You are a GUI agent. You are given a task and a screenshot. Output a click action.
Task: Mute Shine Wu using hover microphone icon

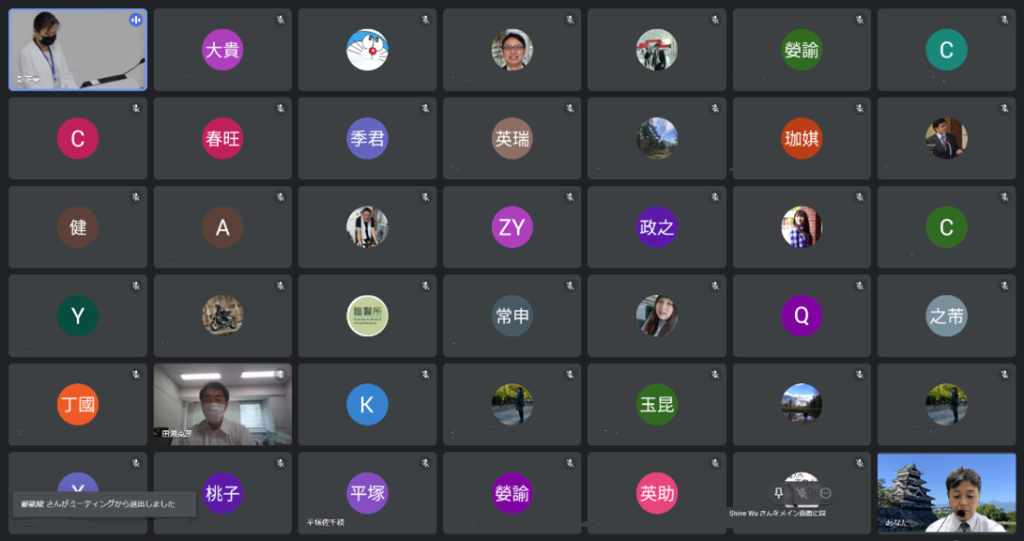(801, 493)
